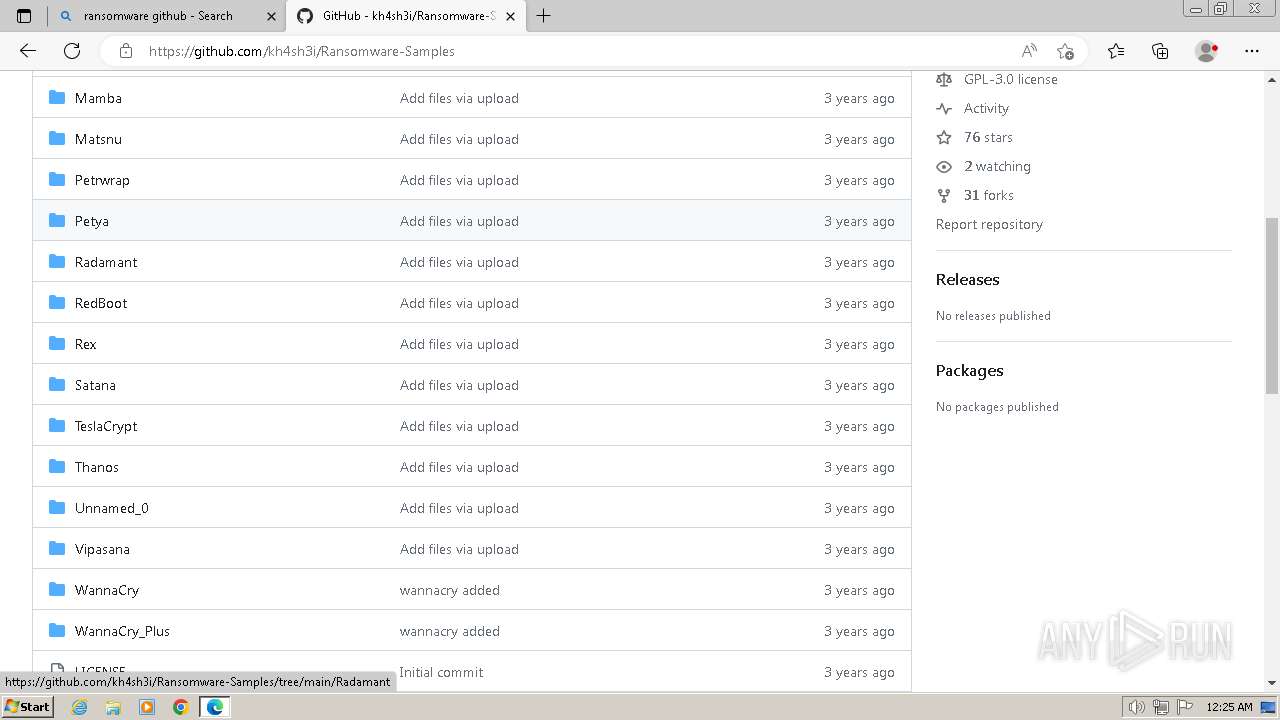1280x720 pixels.
Task: Open the Unnamed_0 folder link
Action: click(x=112, y=508)
